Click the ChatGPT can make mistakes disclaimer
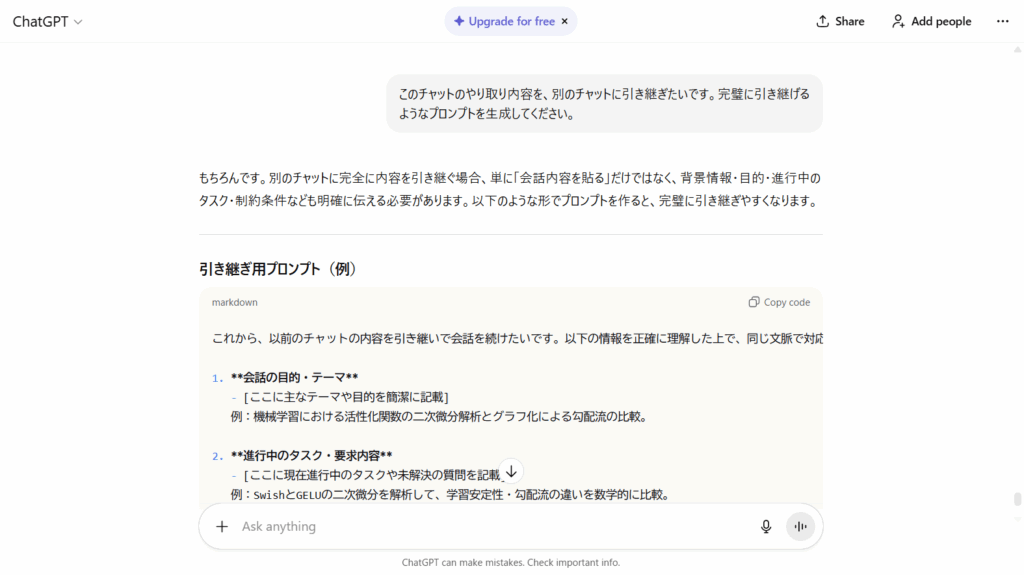1024x575 pixels. tap(511, 562)
